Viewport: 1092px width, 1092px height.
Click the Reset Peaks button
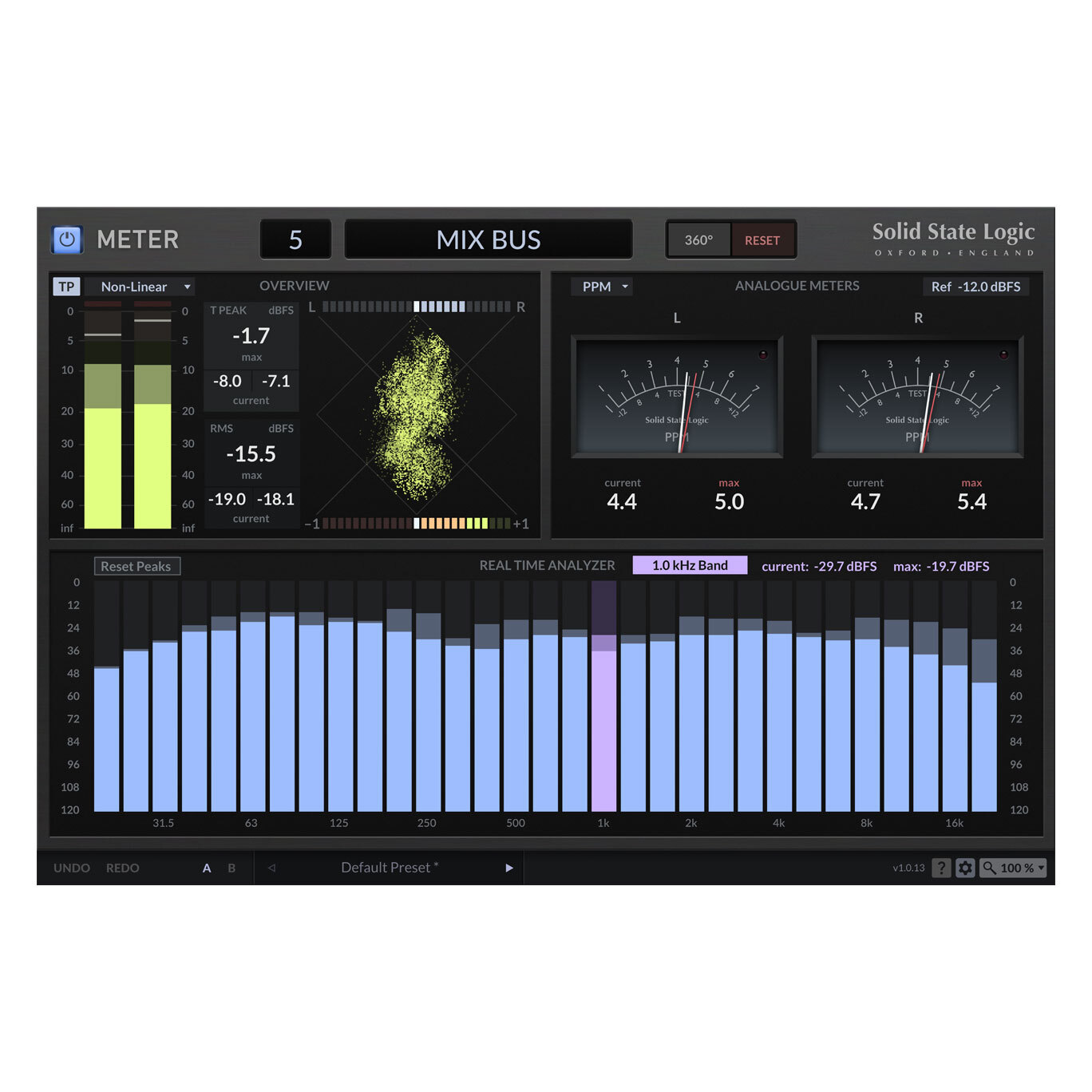pos(136,566)
